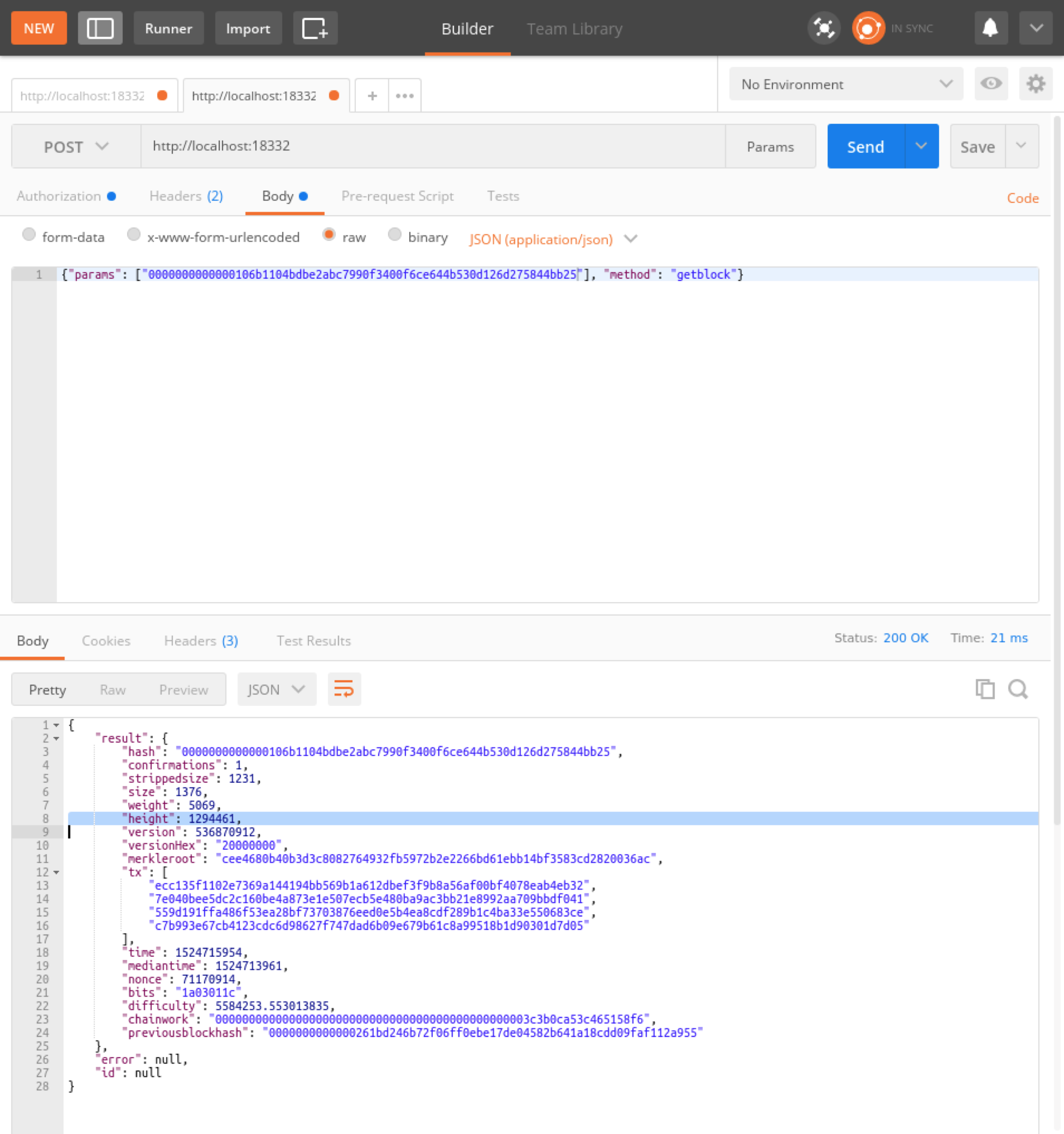Screen dimensions: 1064x1134
Task: Select x-www-form-urlencoded body type
Action: pyautogui.click(x=134, y=235)
